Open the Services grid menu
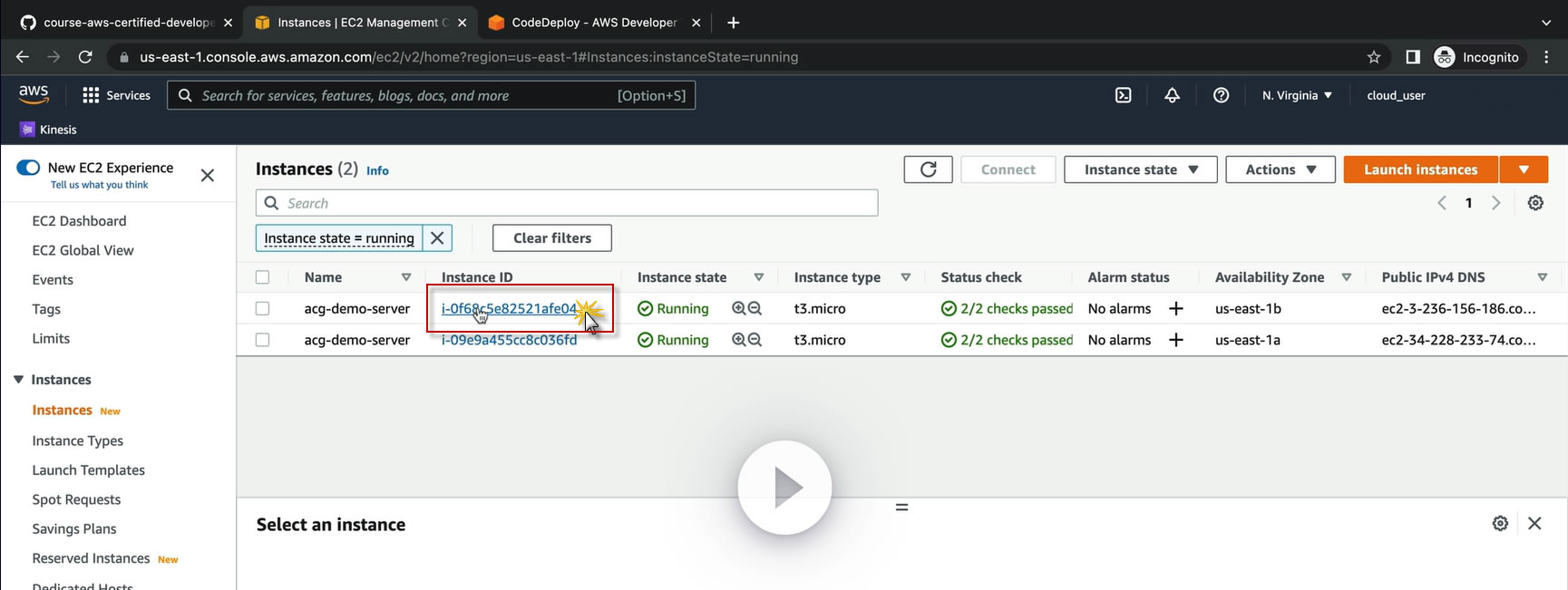 tap(116, 95)
